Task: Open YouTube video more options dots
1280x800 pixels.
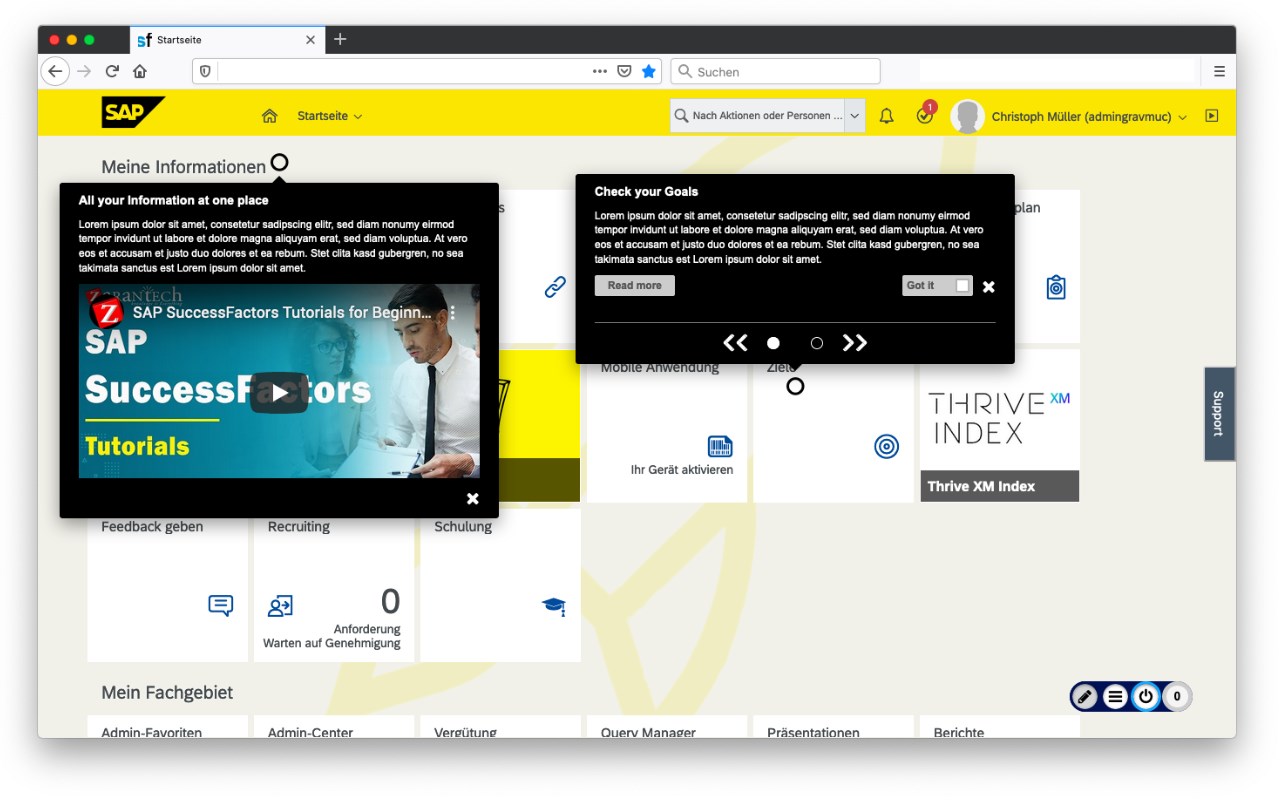Action: click(452, 312)
